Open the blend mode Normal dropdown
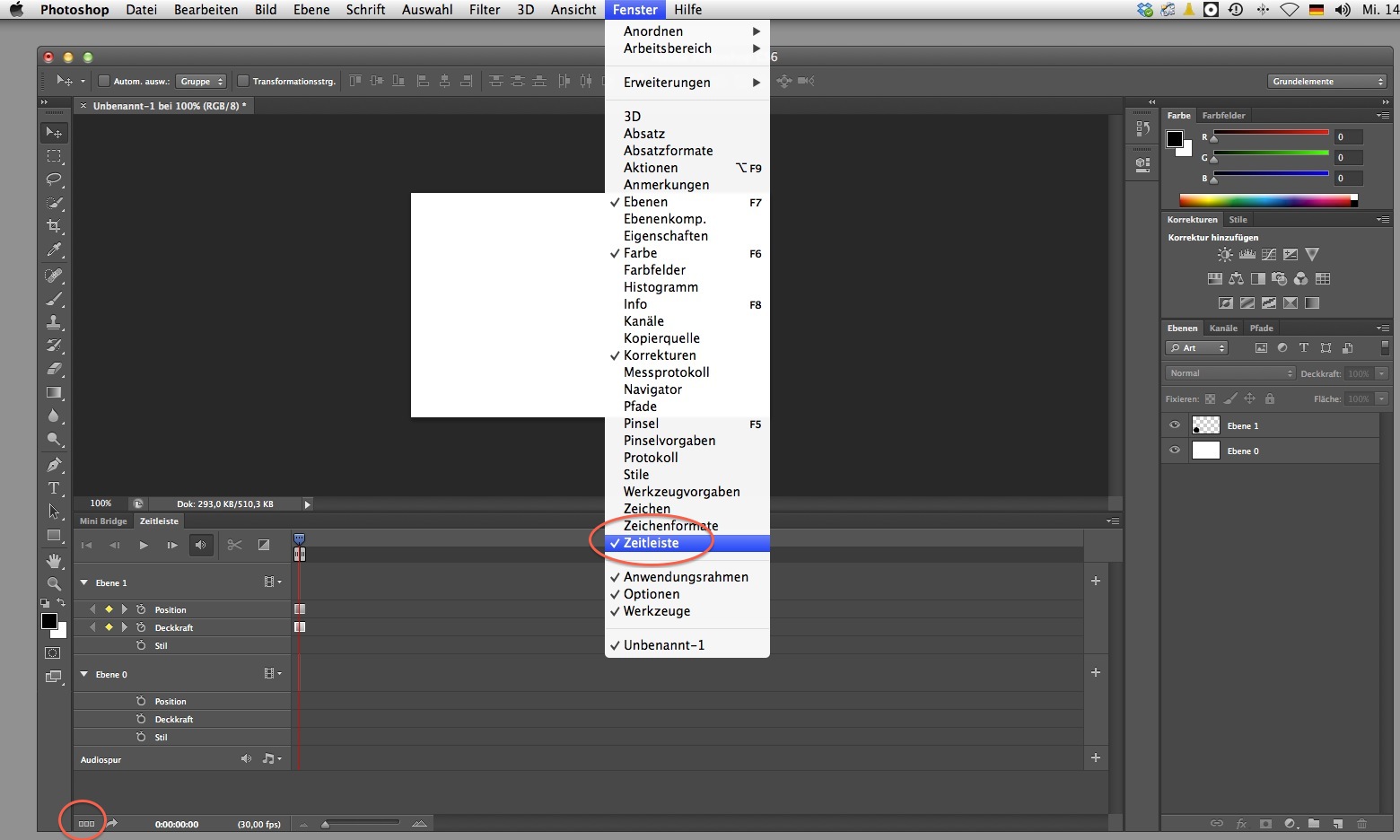The image size is (1400, 840). pos(1230,373)
